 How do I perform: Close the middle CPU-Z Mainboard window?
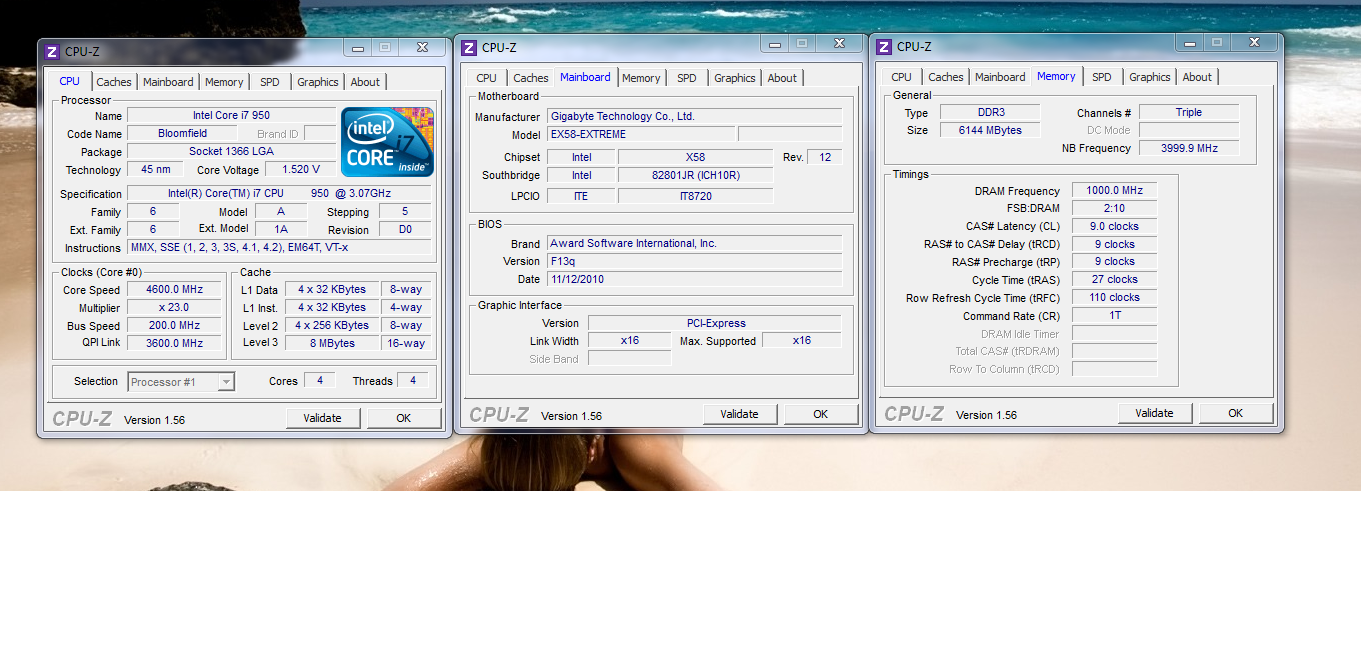(839, 43)
